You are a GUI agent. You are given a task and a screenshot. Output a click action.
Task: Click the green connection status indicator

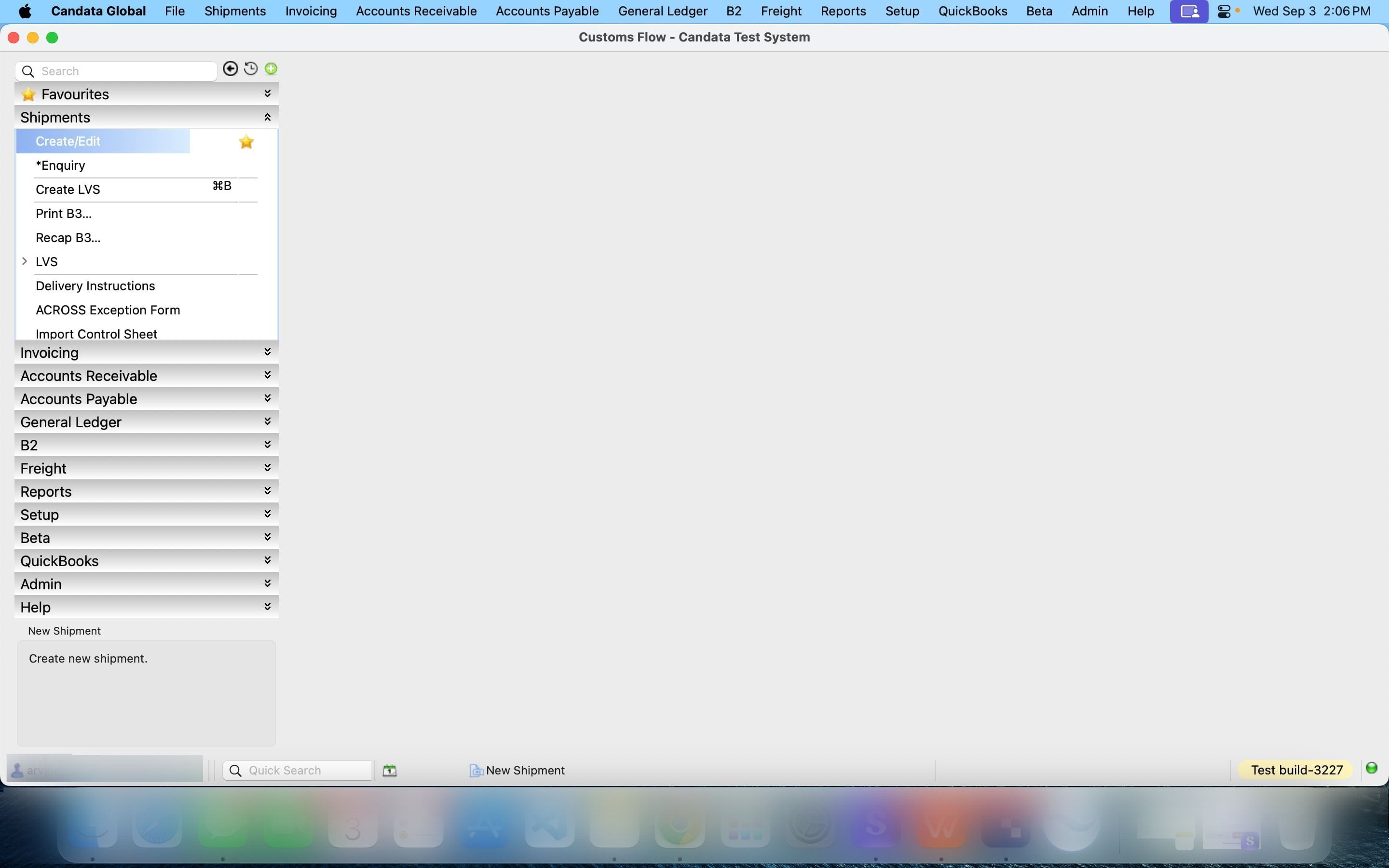click(x=1371, y=768)
